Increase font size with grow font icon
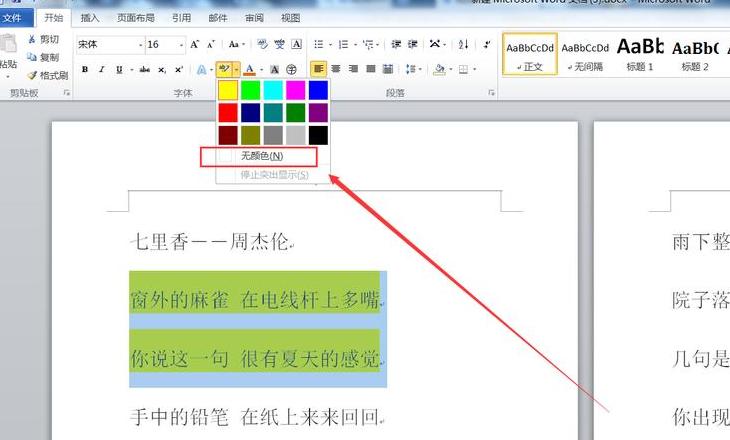Image resolution: width=730 pixels, height=440 pixels. pyautogui.click(x=195, y=45)
